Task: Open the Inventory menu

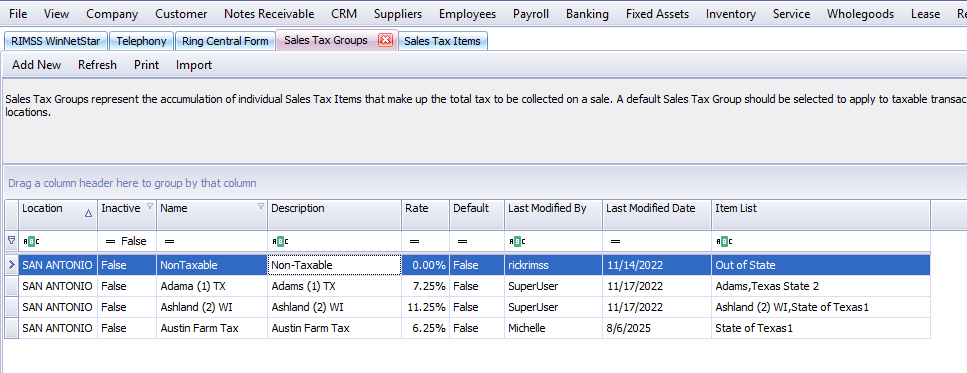Action: coord(731,14)
